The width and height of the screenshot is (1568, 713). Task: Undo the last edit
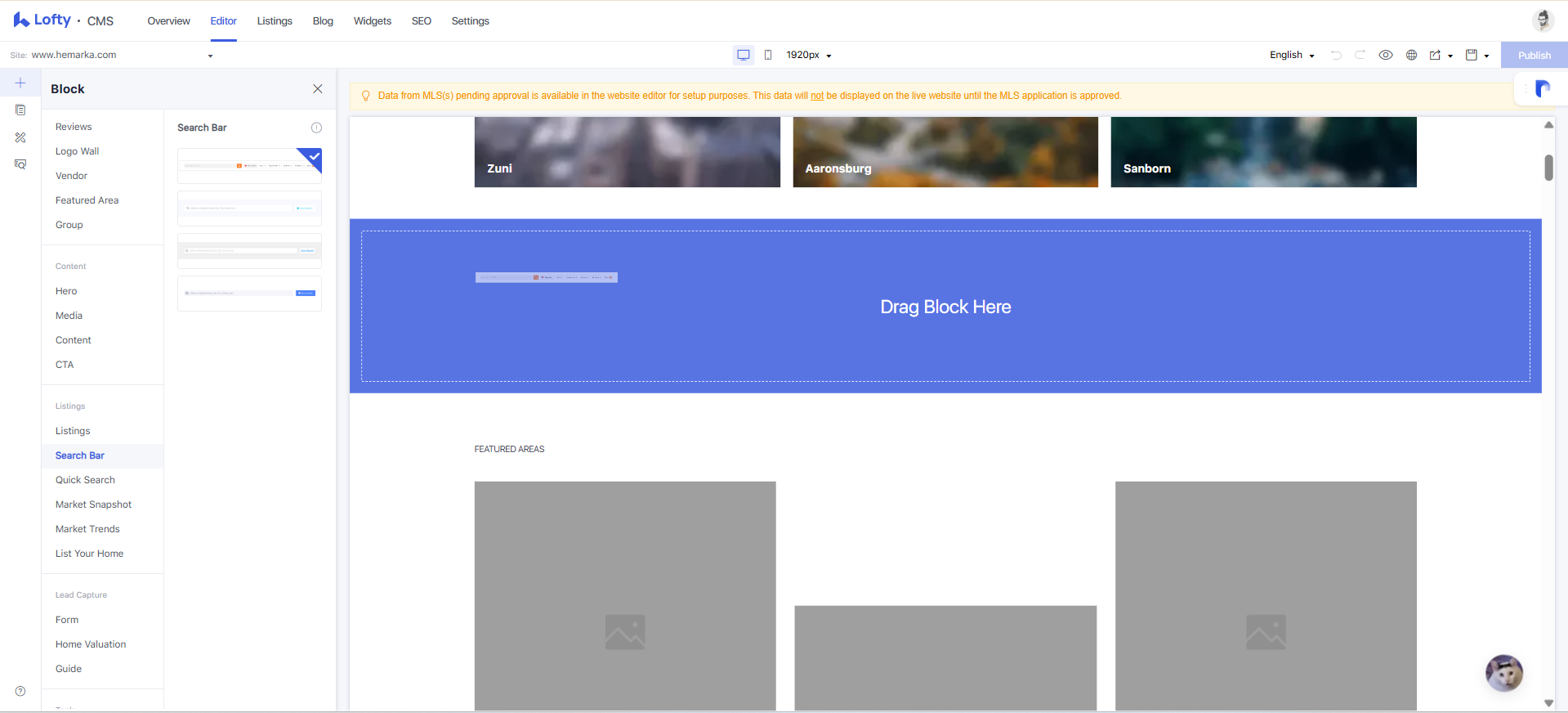1336,55
